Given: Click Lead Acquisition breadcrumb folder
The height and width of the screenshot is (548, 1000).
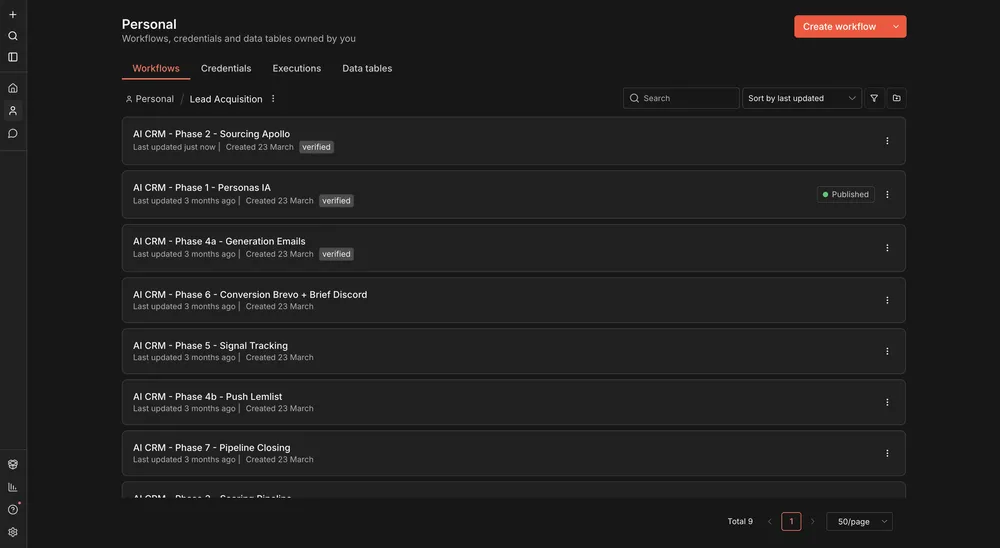Looking at the screenshot, I should pyautogui.click(x=226, y=99).
